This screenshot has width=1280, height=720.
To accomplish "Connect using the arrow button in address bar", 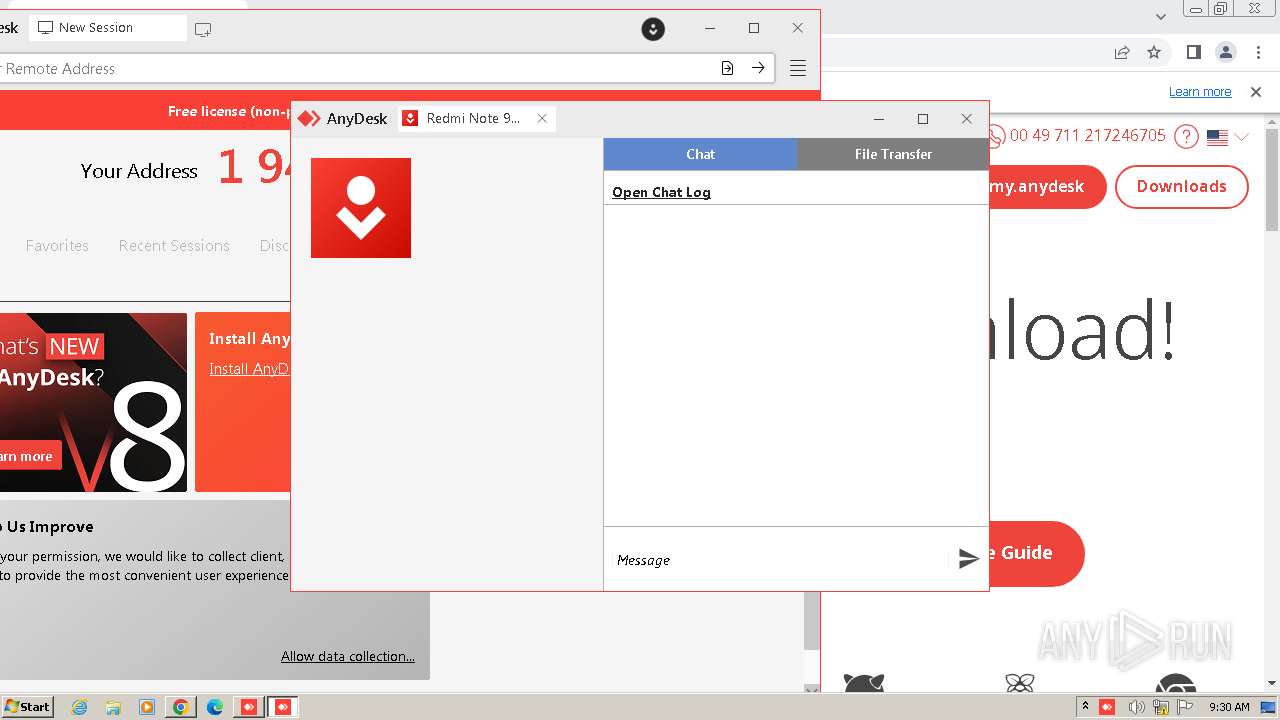I will (x=758, y=68).
